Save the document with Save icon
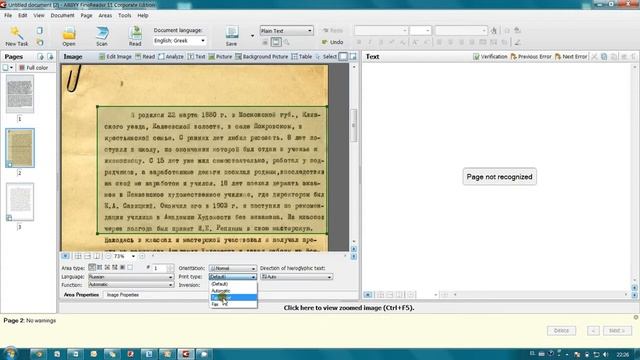This screenshot has width=640, height=360. point(231,36)
